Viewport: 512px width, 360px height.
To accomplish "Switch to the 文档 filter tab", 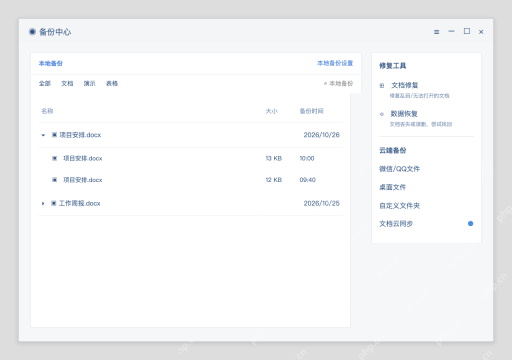I will click(67, 83).
